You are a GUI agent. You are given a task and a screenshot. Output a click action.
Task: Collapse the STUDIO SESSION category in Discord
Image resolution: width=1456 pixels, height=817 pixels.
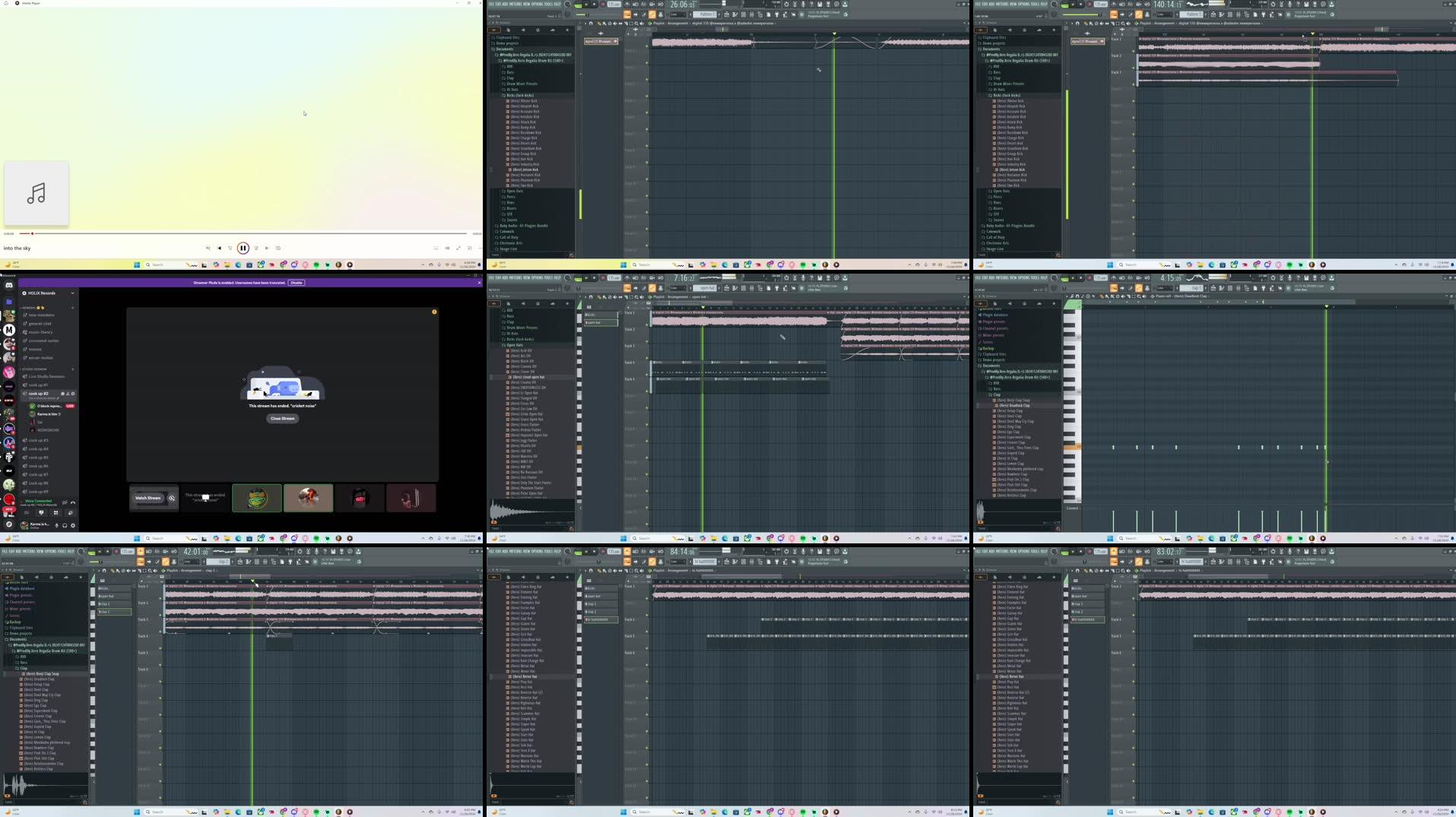(x=35, y=369)
